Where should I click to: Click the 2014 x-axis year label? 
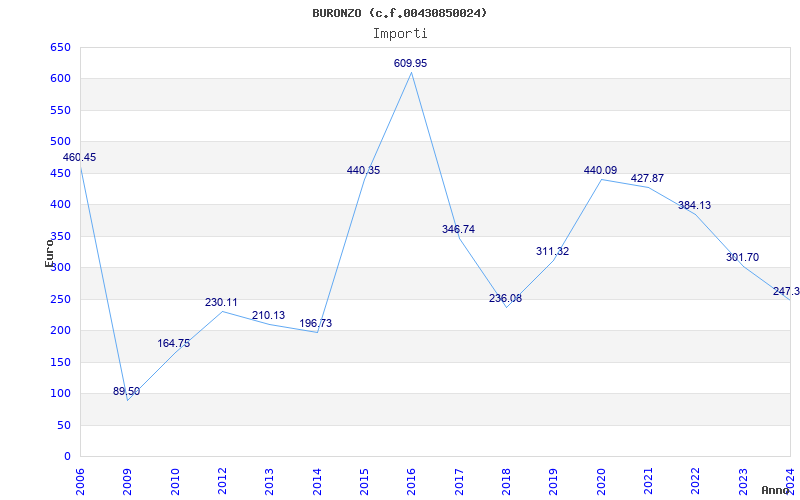[x=317, y=482]
